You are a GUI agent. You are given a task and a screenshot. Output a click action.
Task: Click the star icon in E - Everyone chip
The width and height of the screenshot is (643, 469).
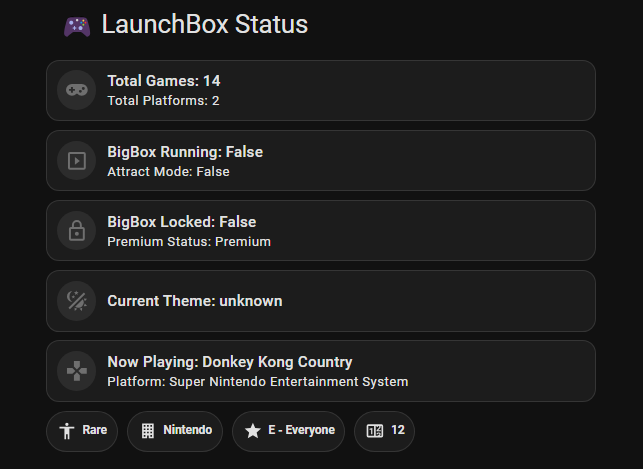(253, 431)
